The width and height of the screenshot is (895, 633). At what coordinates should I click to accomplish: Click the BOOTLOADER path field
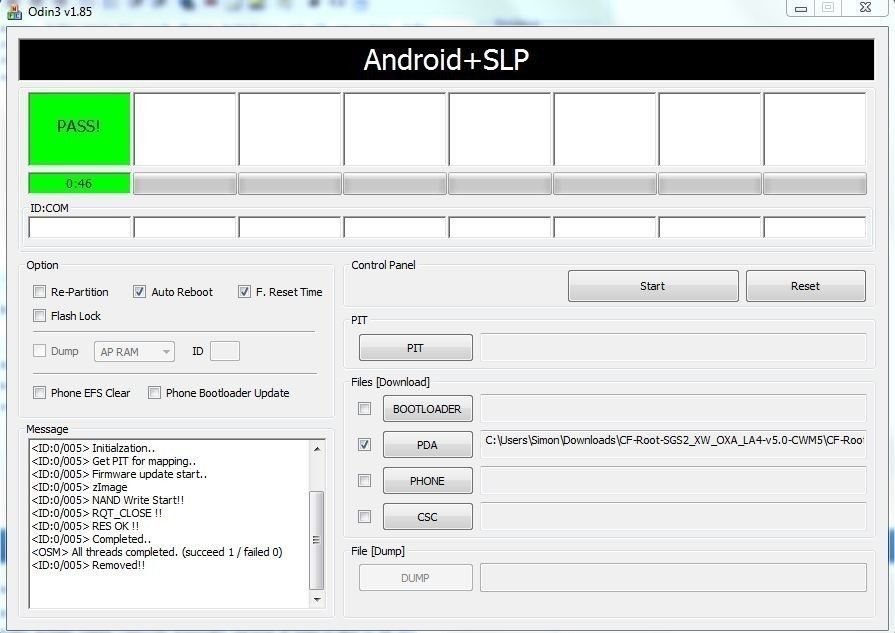[x=674, y=409]
